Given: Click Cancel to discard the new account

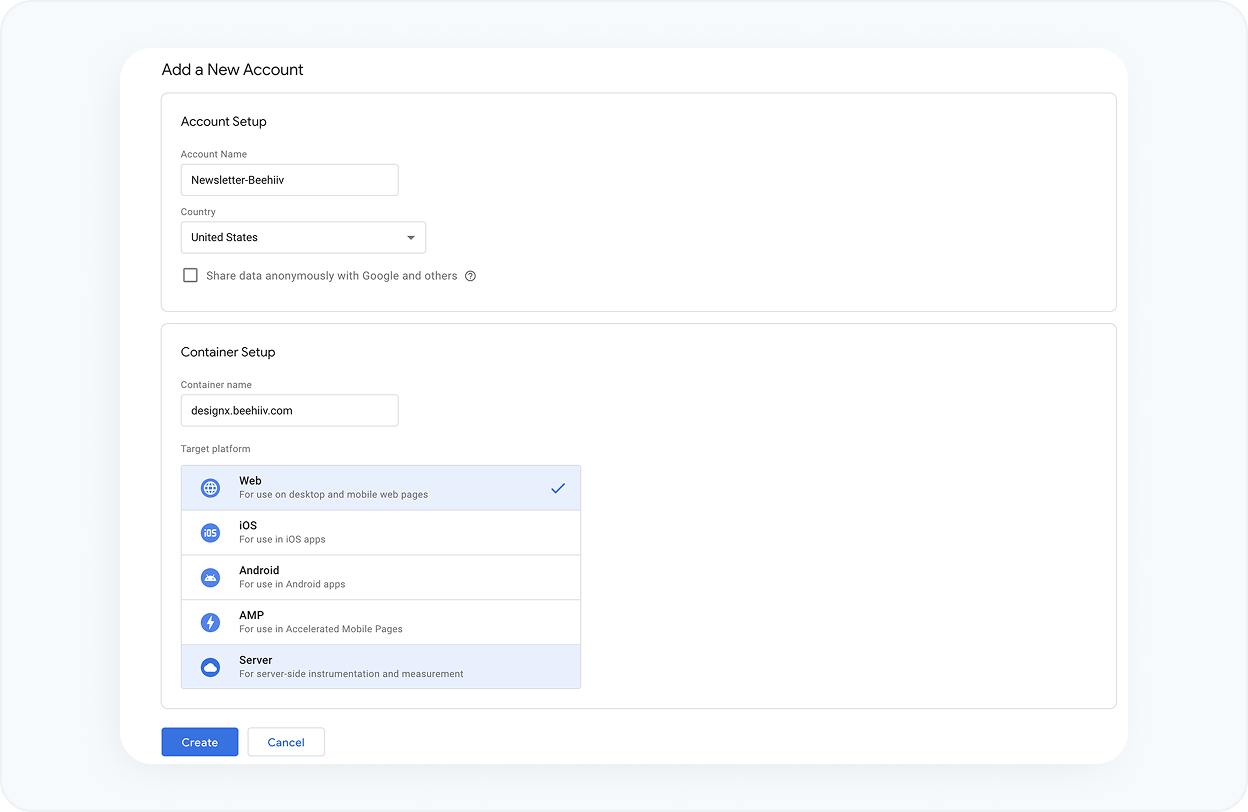Looking at the screenshot, I should [x=286, y=742].
